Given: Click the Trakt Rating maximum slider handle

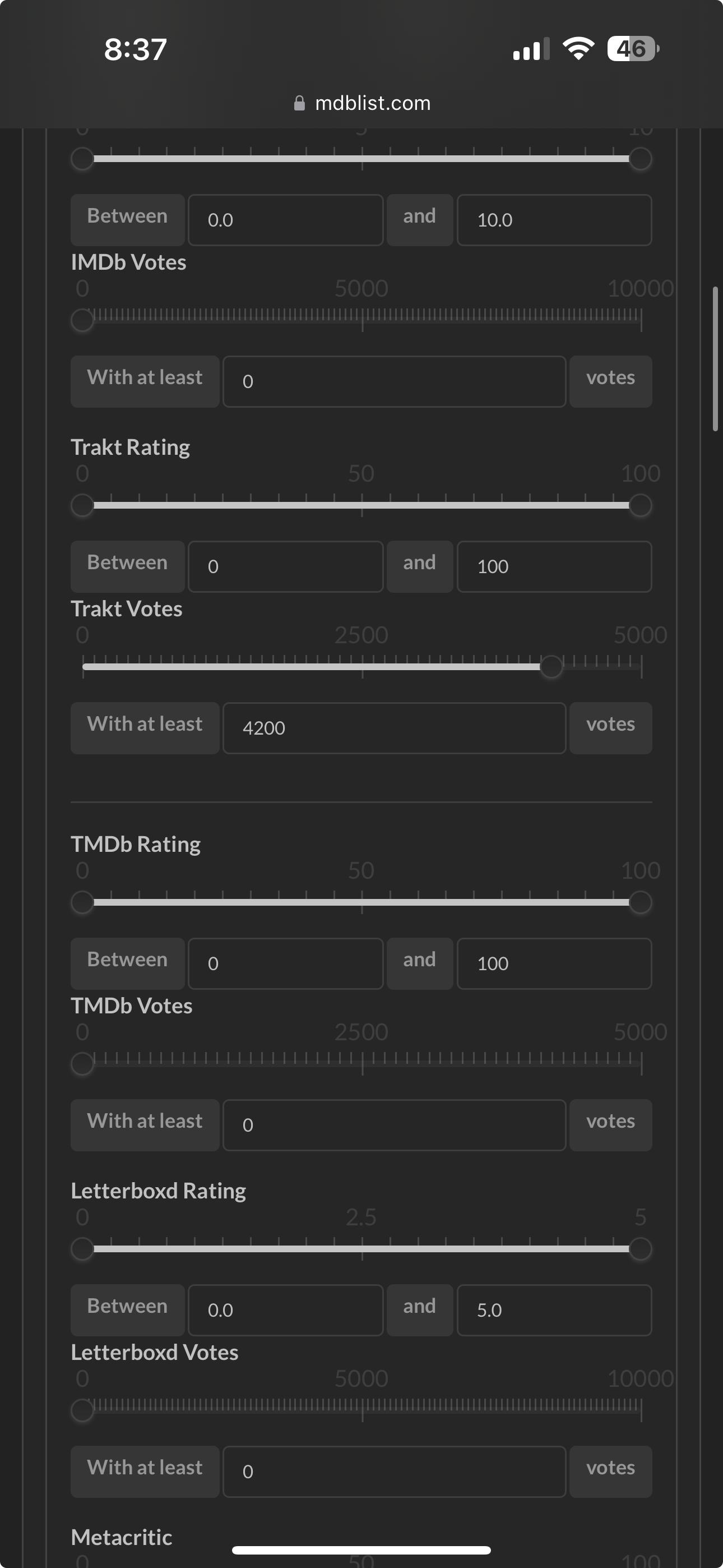Looking at the screenshot, I should pos(640,505).
